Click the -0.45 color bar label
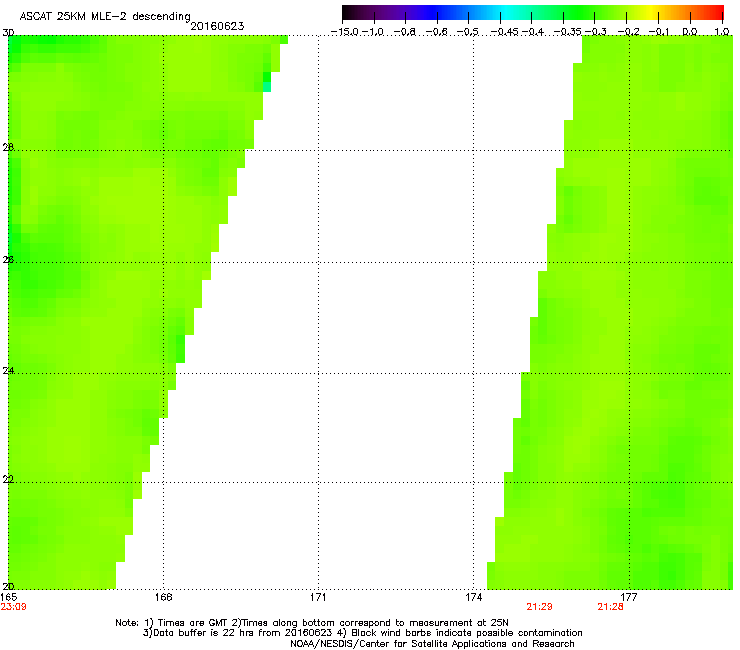The height and width of the screenshot is (650, 740). tap(504, 32)
